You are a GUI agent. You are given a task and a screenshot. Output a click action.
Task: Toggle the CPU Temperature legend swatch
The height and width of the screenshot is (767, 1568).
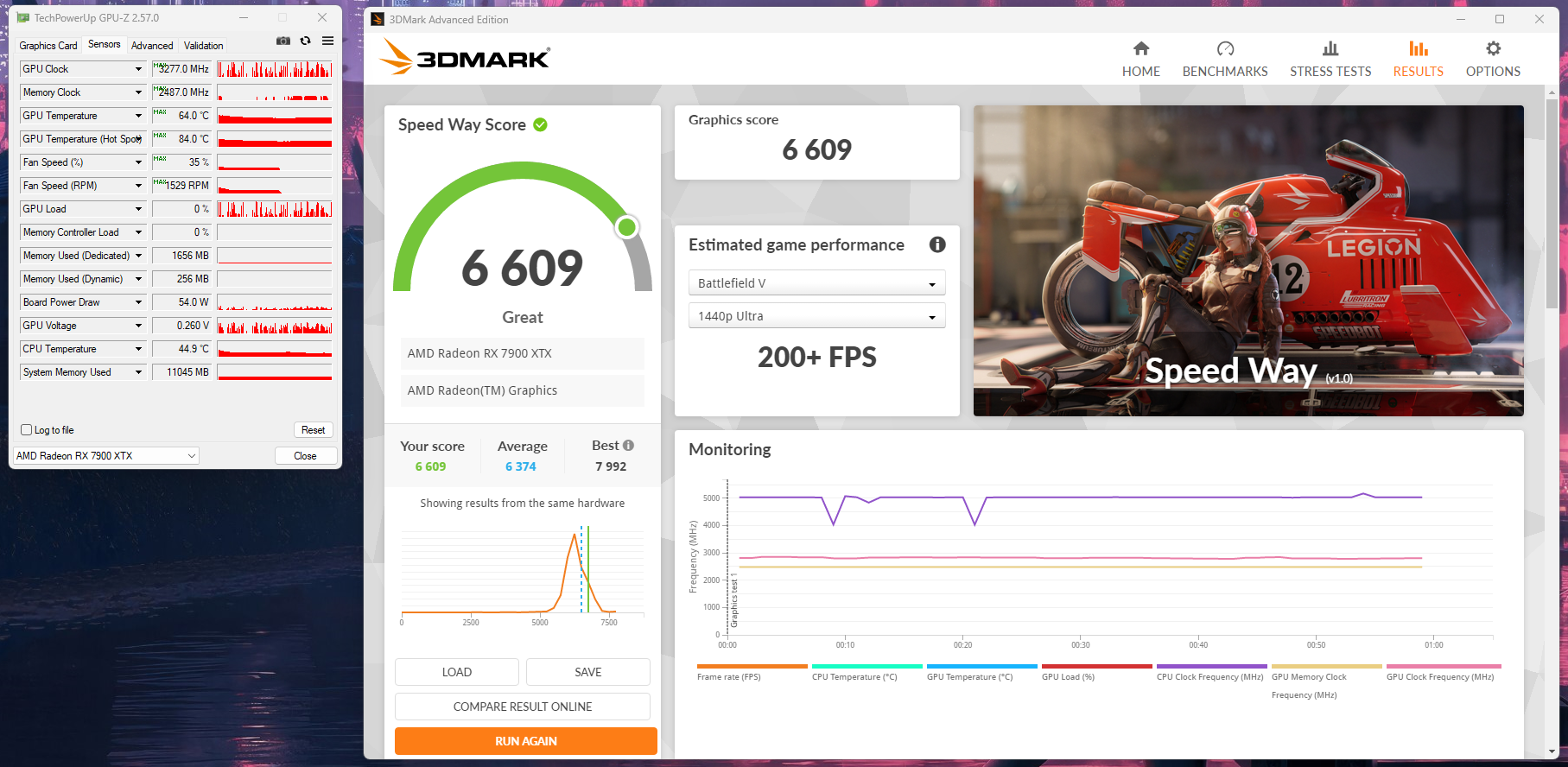pos(867,667)
